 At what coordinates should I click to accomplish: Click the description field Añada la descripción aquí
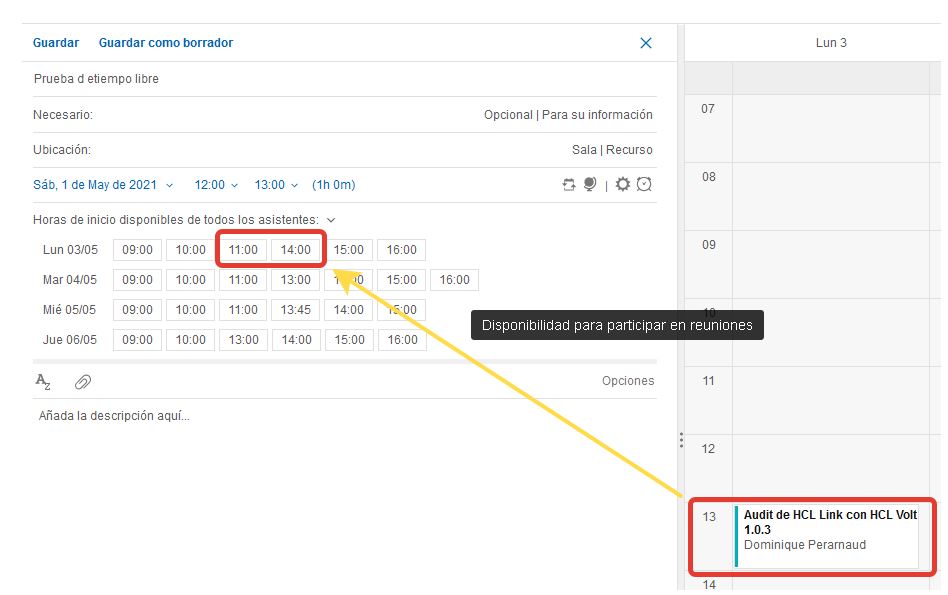pos(114,416)
